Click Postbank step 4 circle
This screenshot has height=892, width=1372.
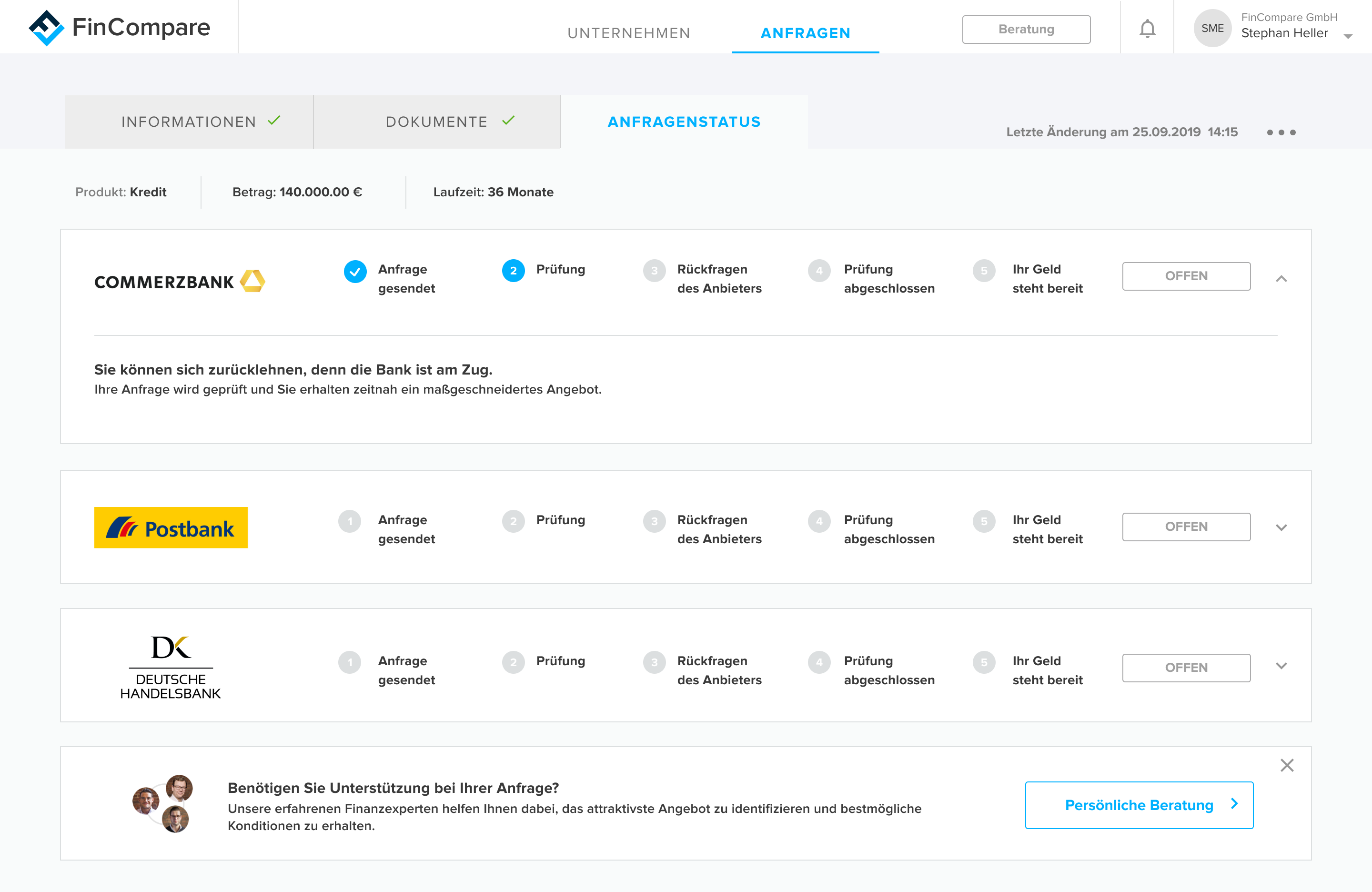pos(819,521)
